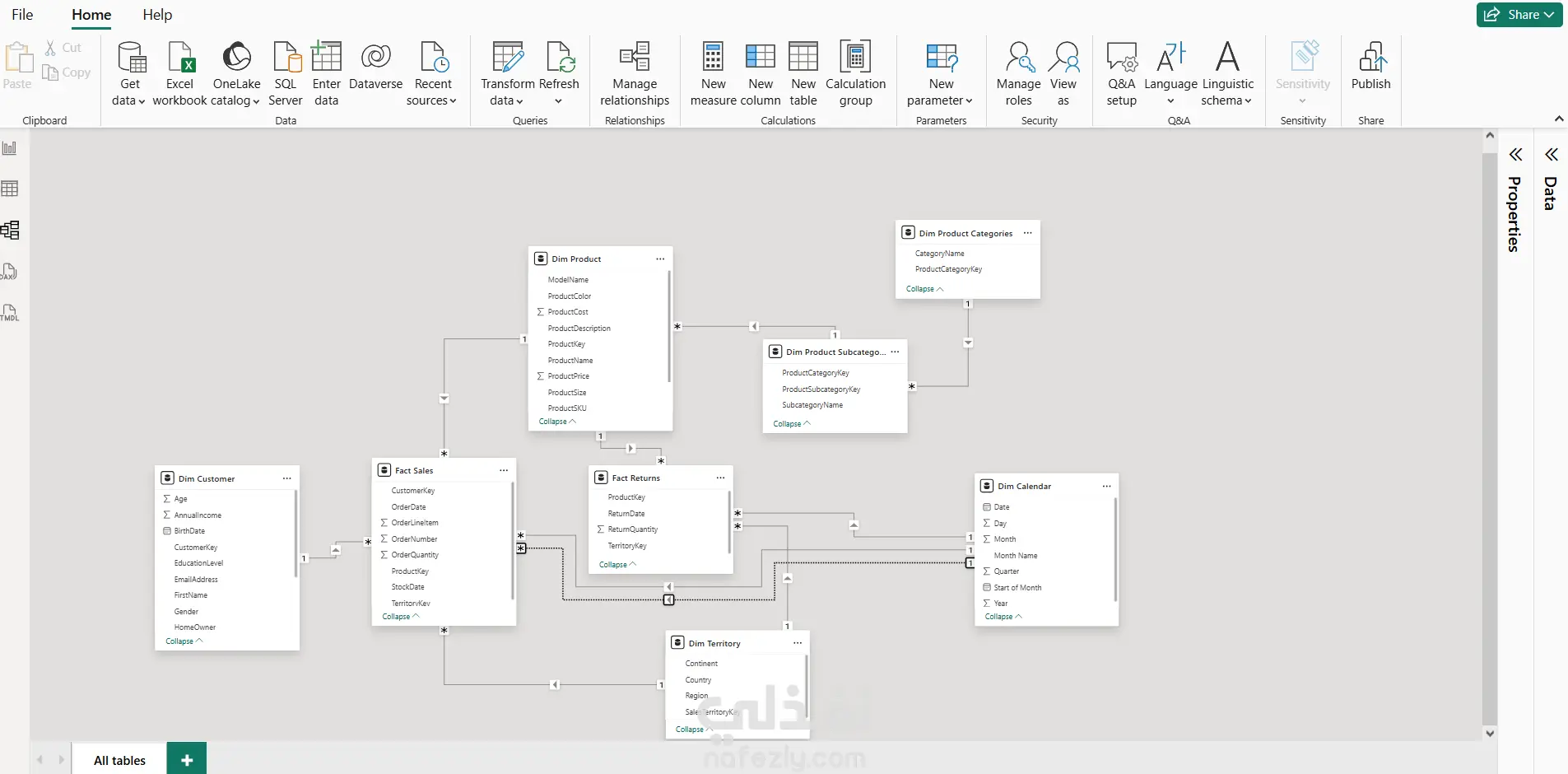Expand the Properties pane
Viewport: 1568px width, 774px height.
tap(1515, 155)
